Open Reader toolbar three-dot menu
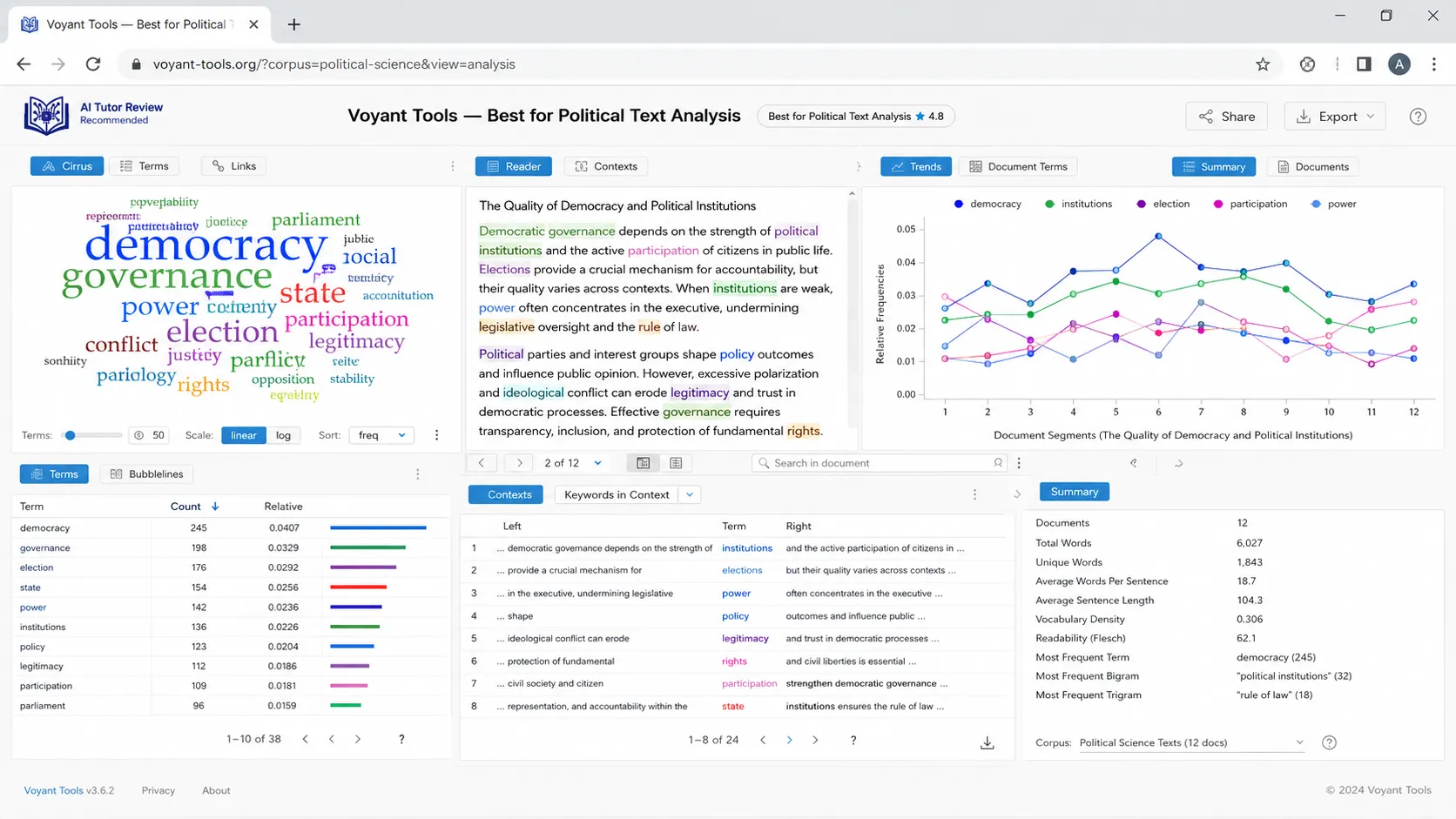Viewport: 1456px width, 819px height. pos(1019,463)
